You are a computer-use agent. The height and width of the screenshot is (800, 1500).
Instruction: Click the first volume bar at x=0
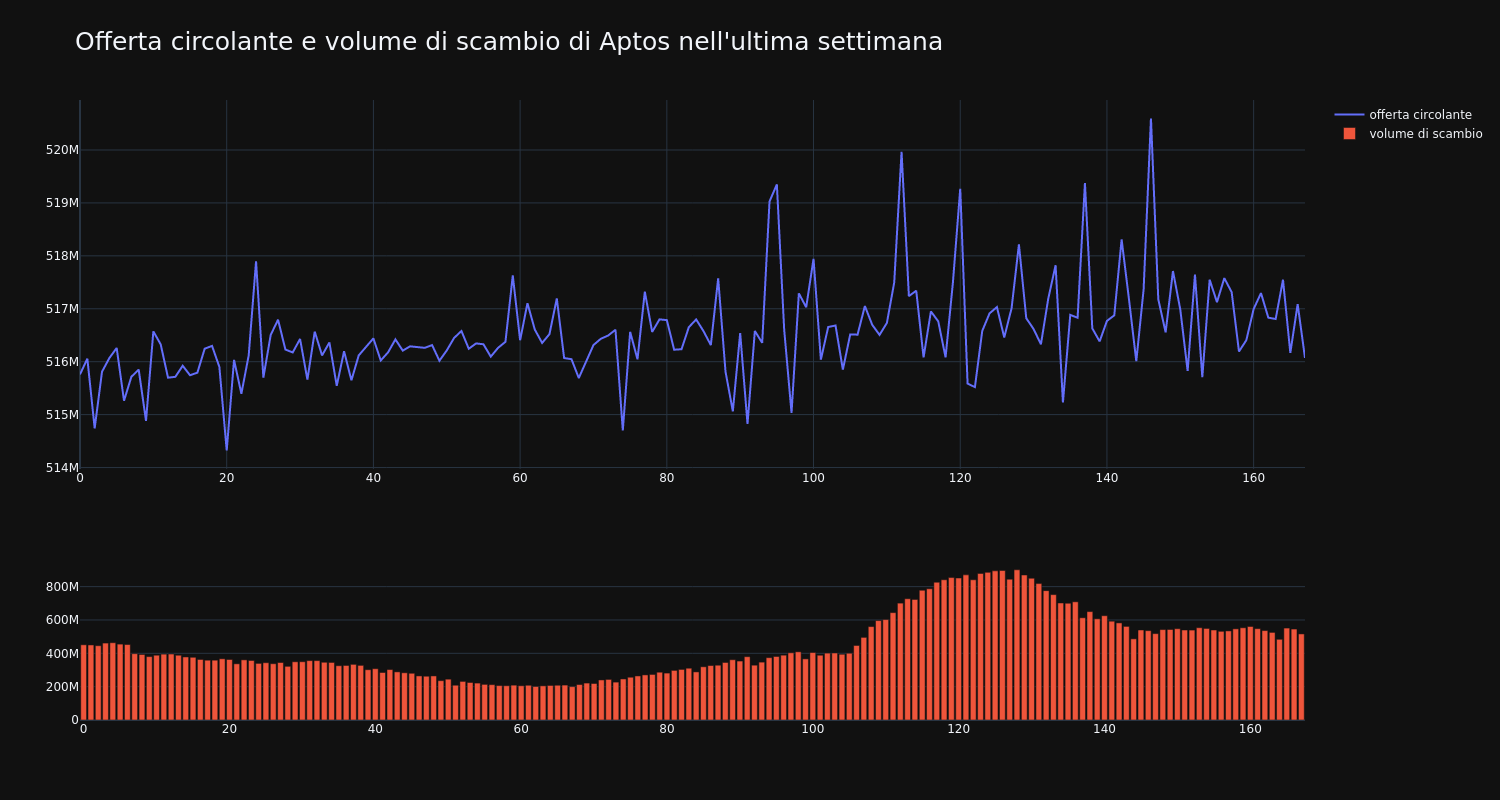tap(83, 682)
